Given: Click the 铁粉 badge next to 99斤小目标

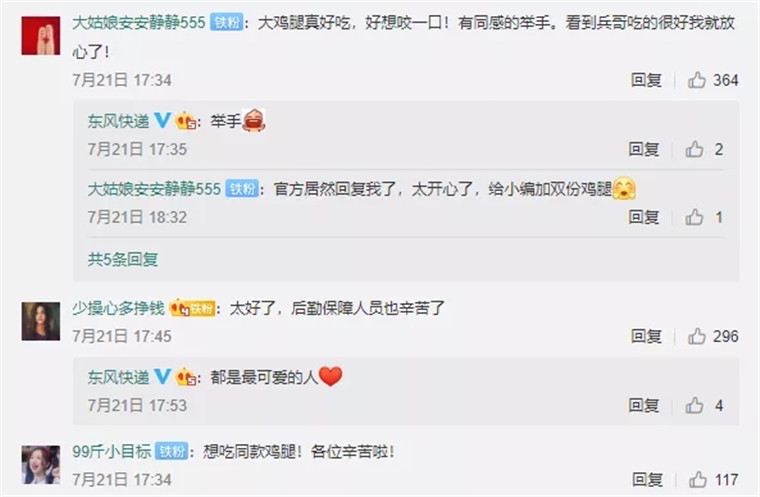Looking at the screenshot, I should coord(172,451).
